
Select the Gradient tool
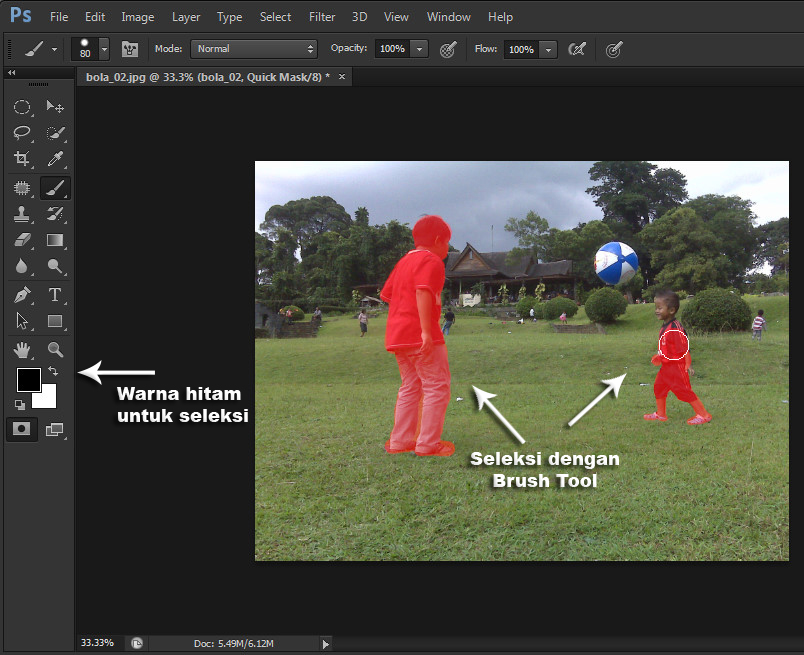[55, 240]
